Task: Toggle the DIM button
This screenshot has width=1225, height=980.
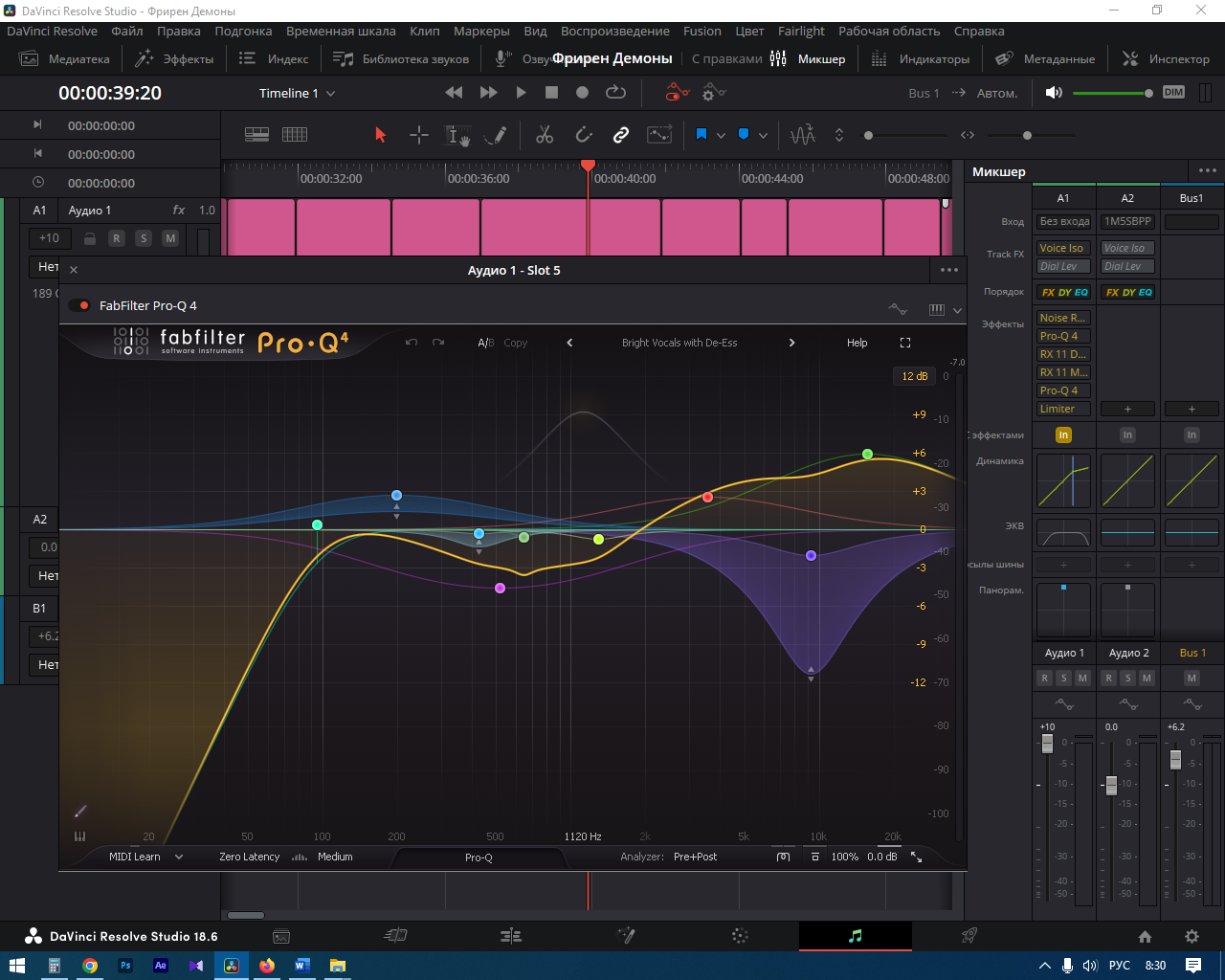Action: coord(1173,93)
